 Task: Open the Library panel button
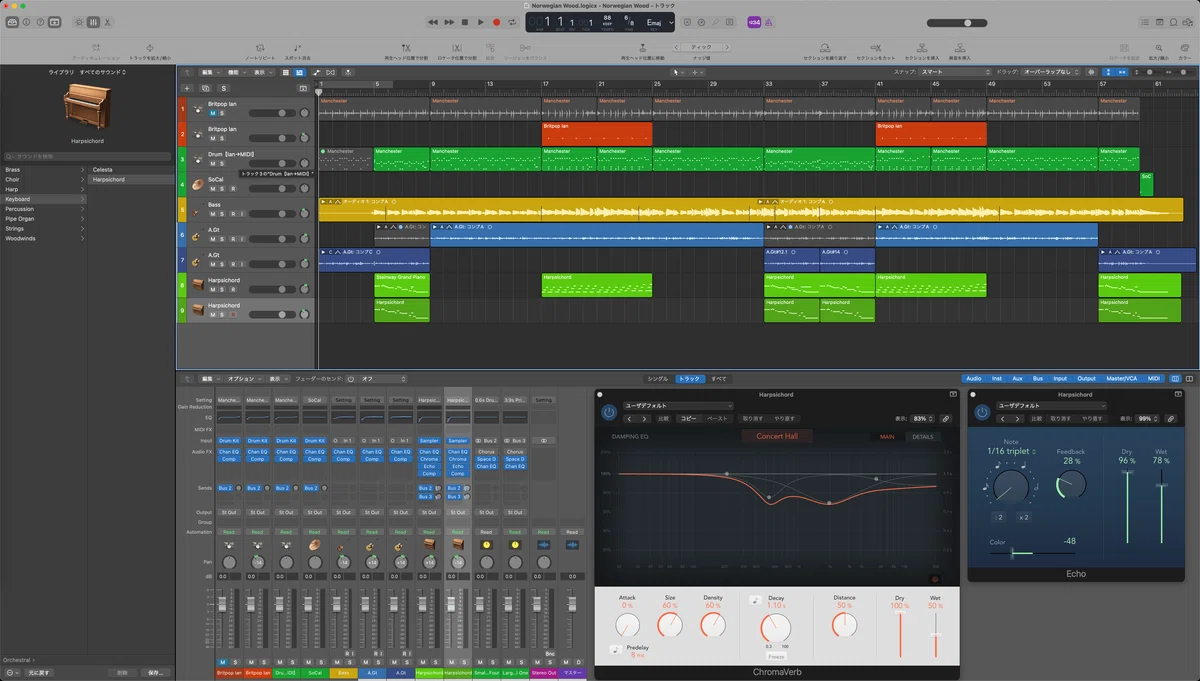click(x=12, y=22)
